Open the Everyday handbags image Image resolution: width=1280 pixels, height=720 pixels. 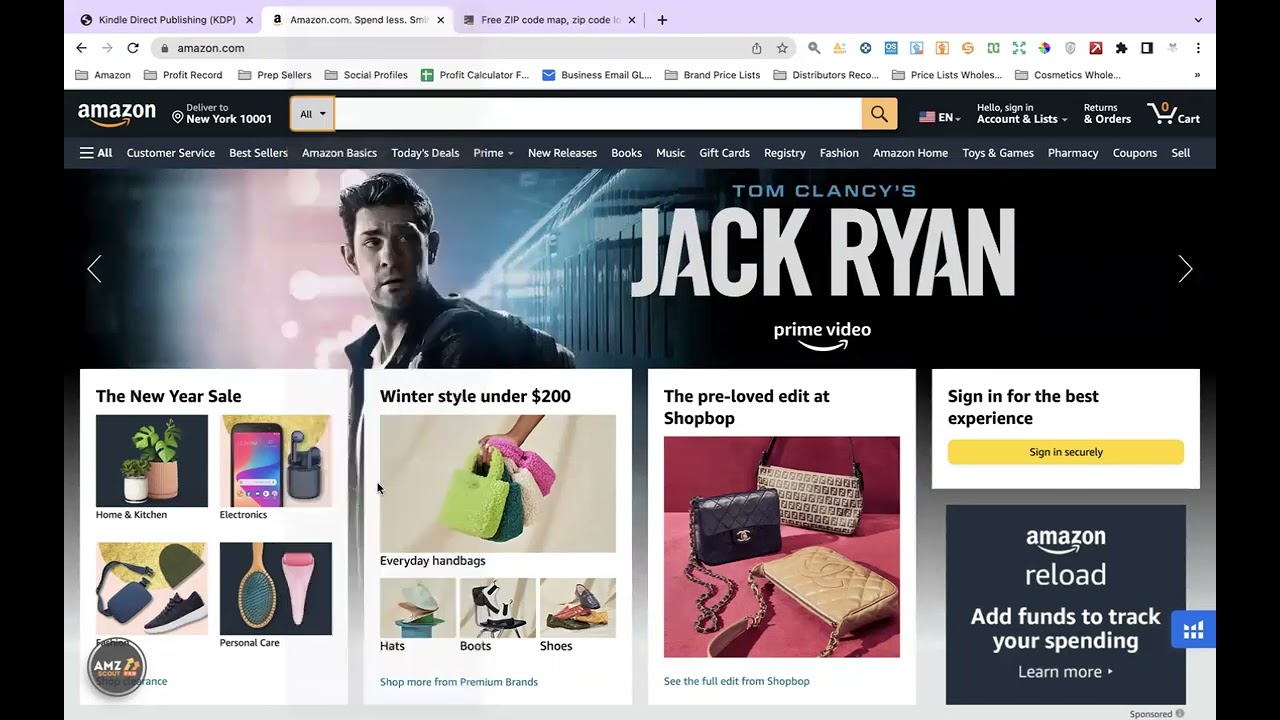[498, 484]
